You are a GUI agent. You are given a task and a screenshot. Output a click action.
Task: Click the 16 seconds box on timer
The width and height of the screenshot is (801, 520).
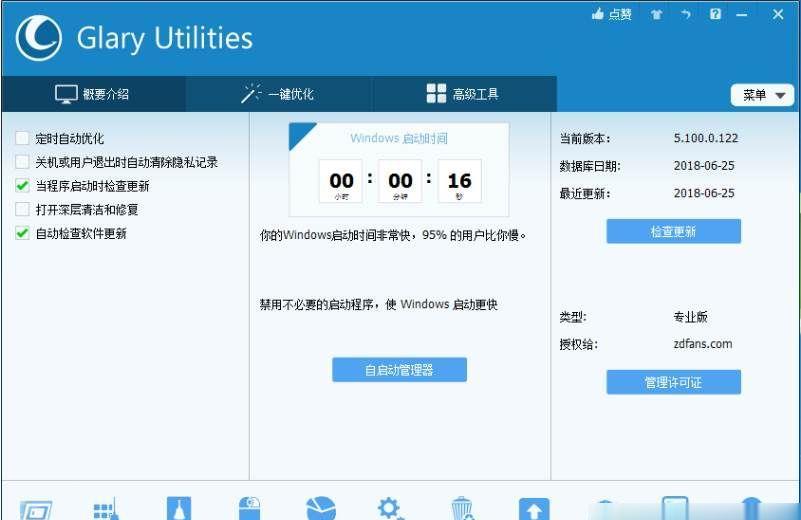pos(459,181)
